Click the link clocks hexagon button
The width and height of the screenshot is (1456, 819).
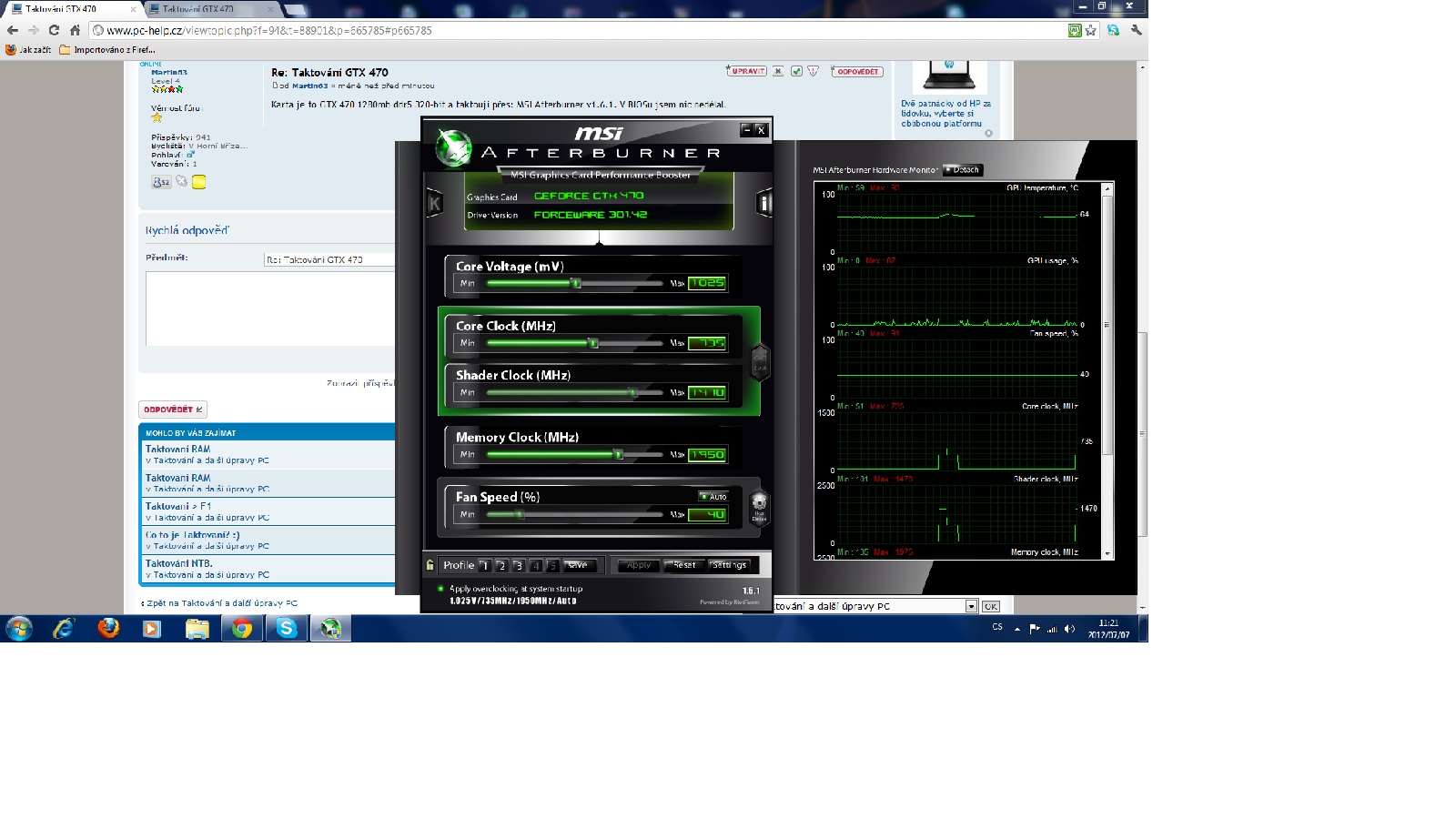coord(760,362)
